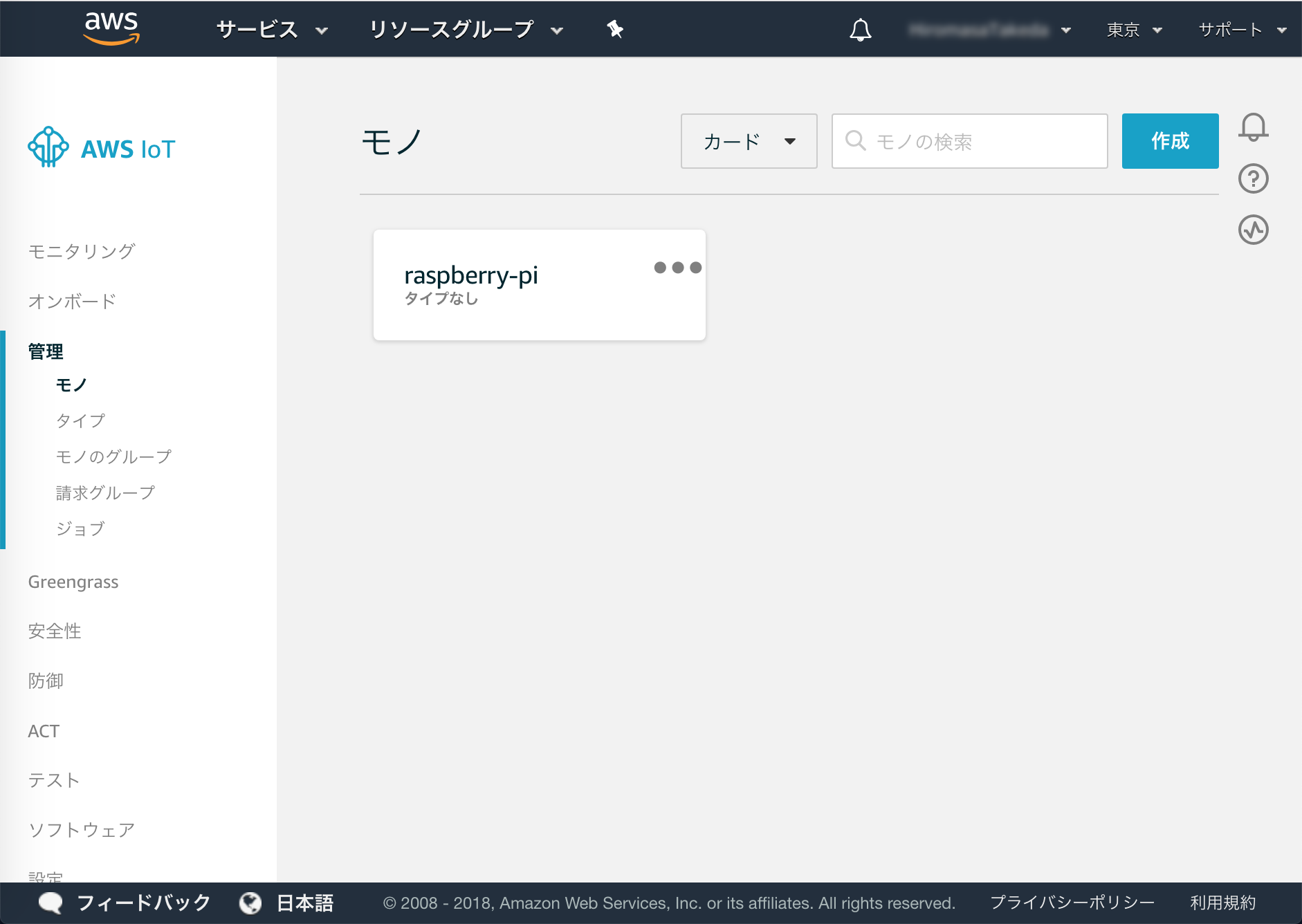
Task: Click AWS IoT title text
Action: (x=128, y=149)
